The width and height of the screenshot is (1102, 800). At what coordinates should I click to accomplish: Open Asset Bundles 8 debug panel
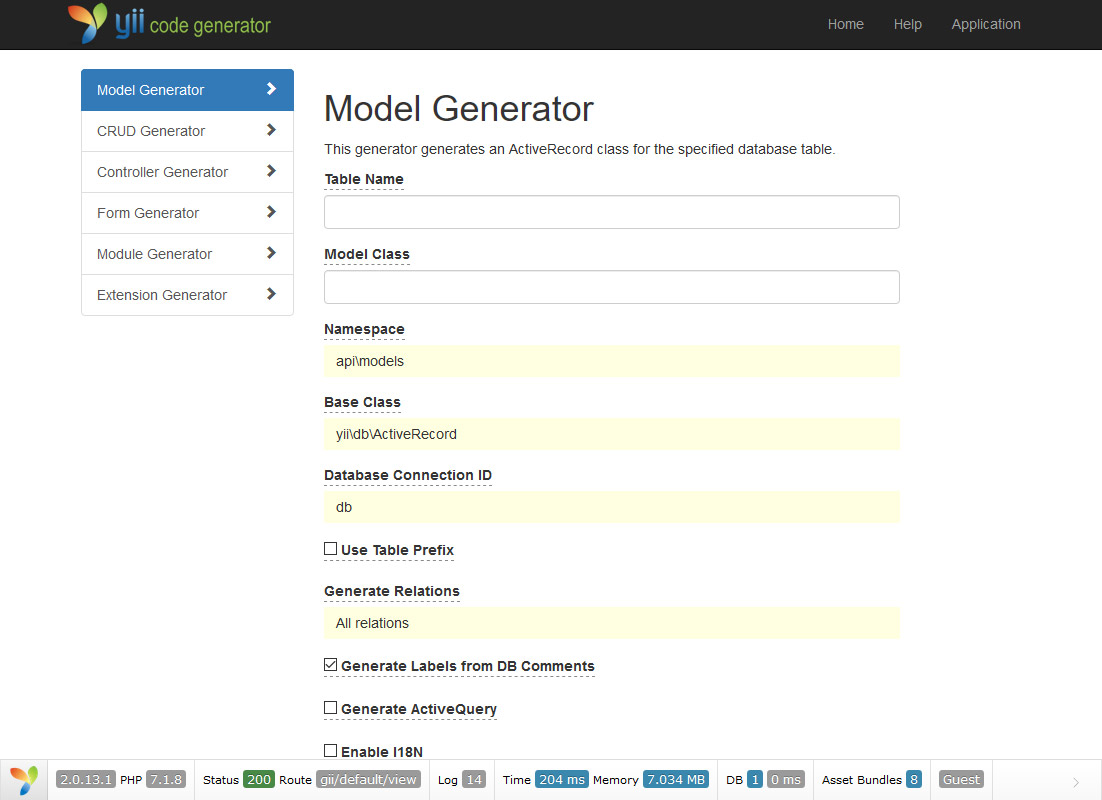(871, 780)
